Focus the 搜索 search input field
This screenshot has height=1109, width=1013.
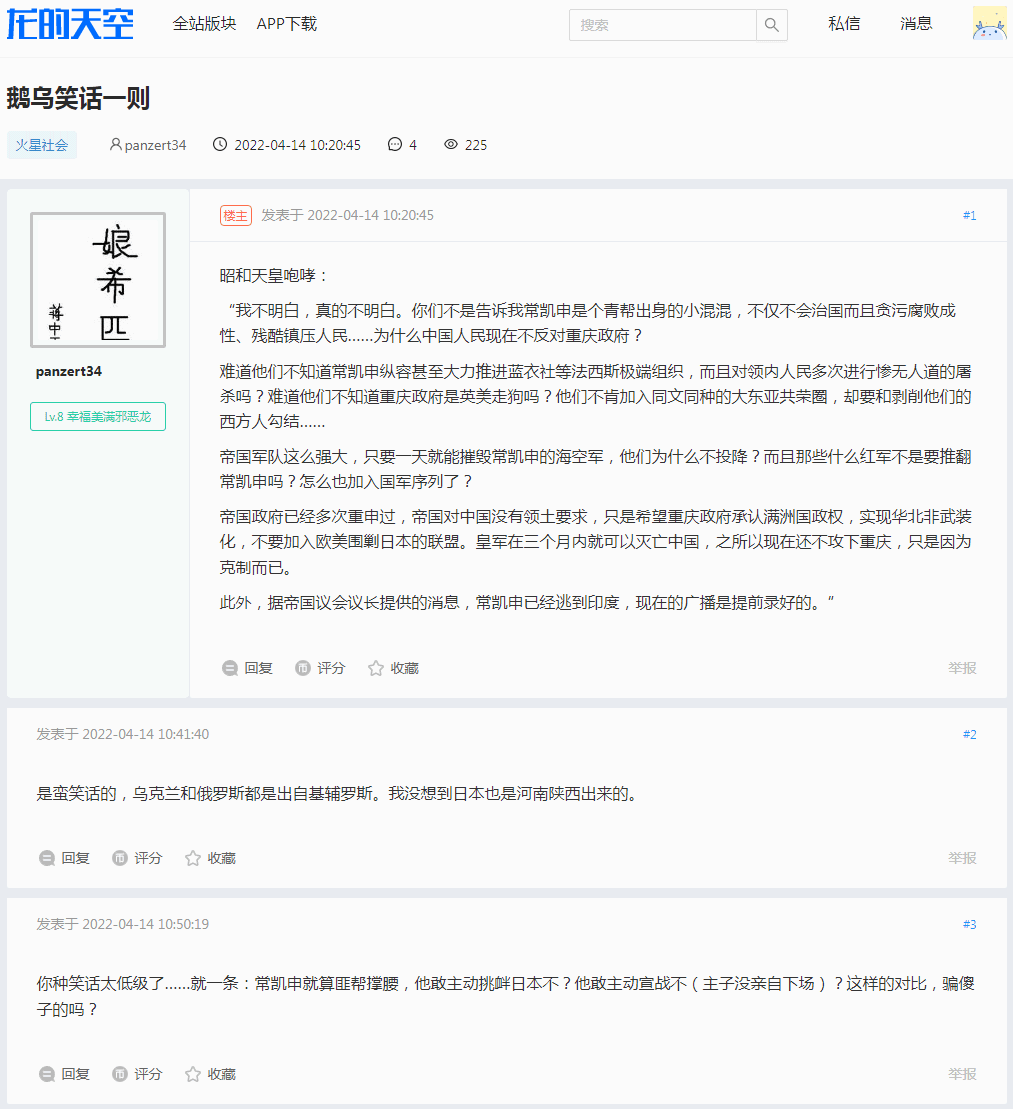(663, 25)
